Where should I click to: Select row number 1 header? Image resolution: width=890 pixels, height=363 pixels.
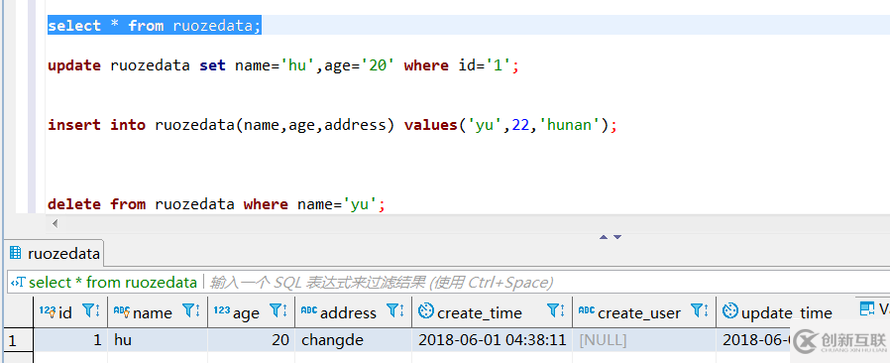click(x=18, y=340)
